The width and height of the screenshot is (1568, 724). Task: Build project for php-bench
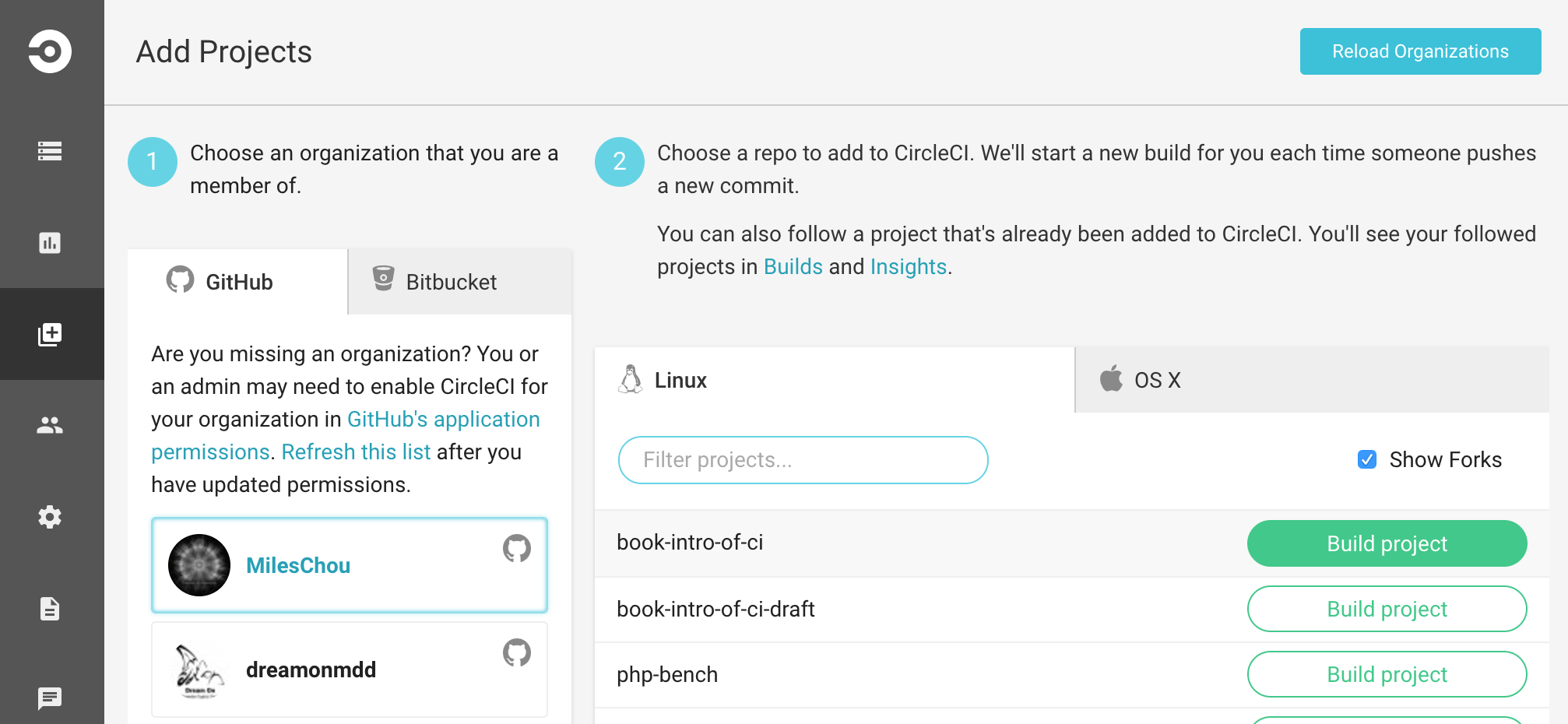(x=1387, y=674)
